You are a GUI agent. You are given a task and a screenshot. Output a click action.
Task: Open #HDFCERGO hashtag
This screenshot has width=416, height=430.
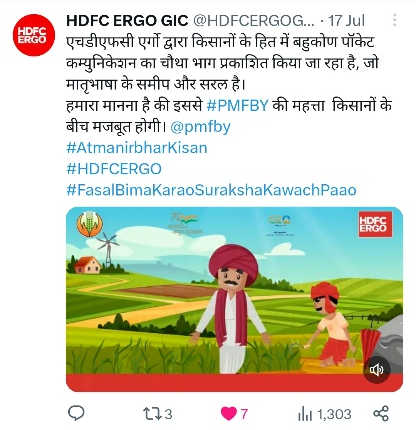[x=114, y=169]
